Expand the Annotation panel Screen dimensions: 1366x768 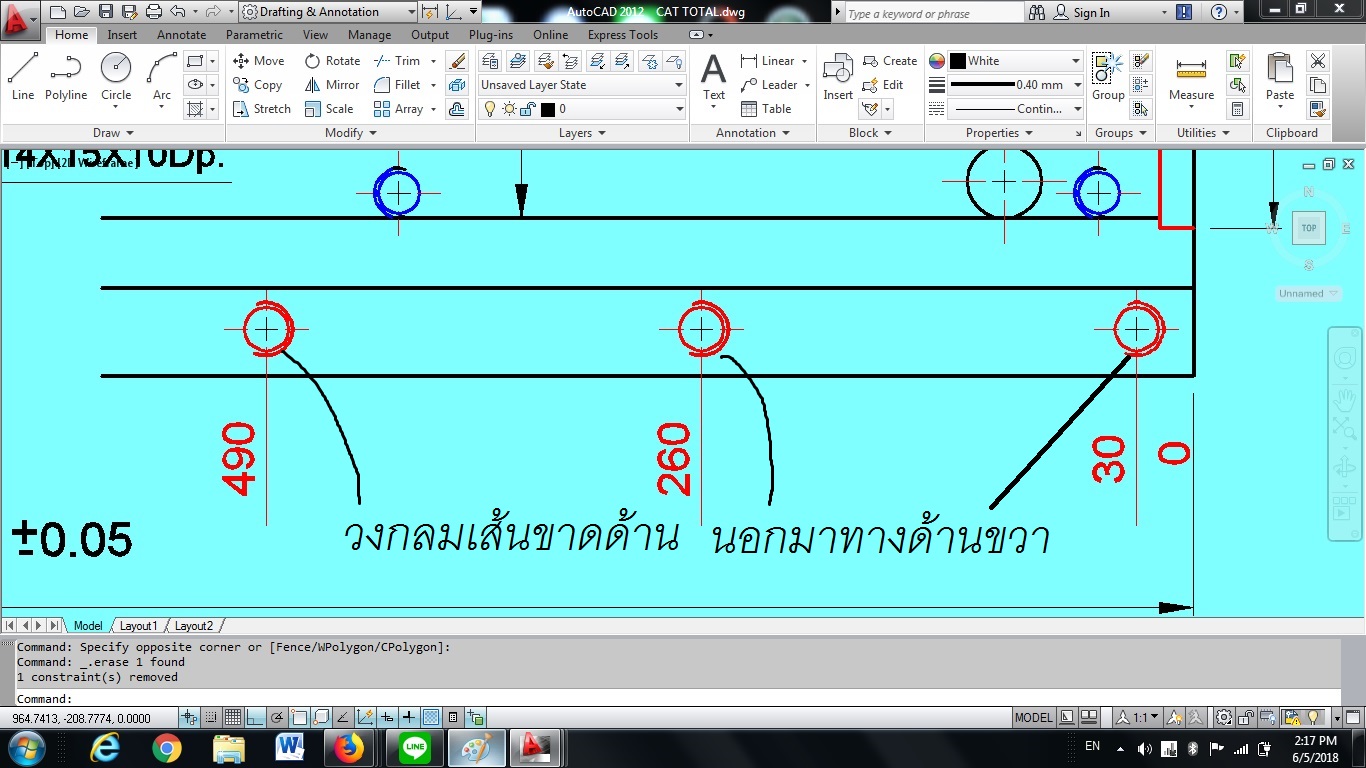tap(753, 133)
